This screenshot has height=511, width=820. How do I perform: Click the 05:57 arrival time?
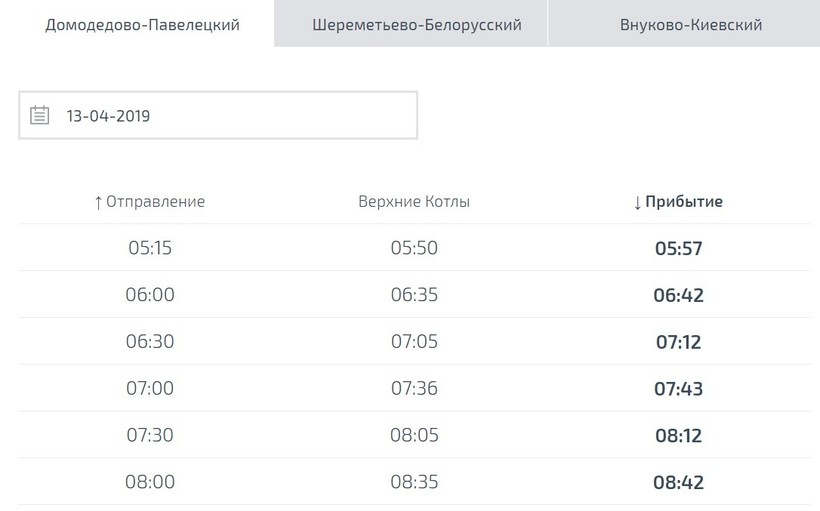678,248
